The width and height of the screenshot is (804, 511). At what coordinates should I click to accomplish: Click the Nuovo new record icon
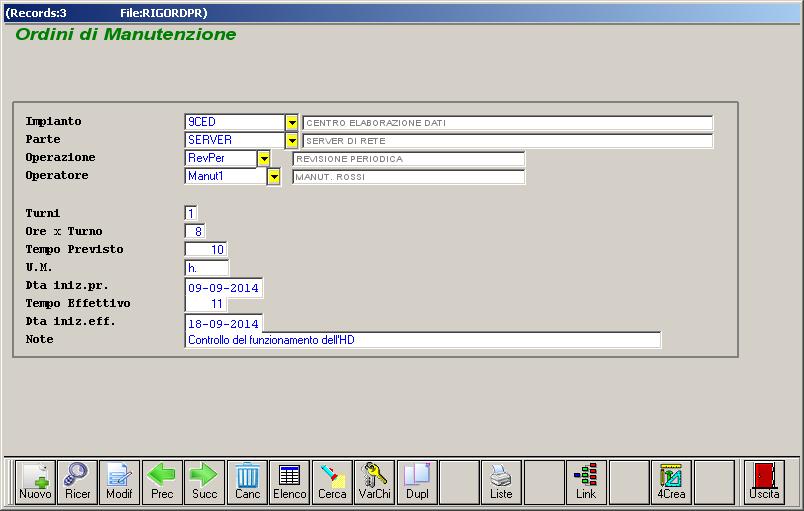pyautogui.click(x=35, y=482)
